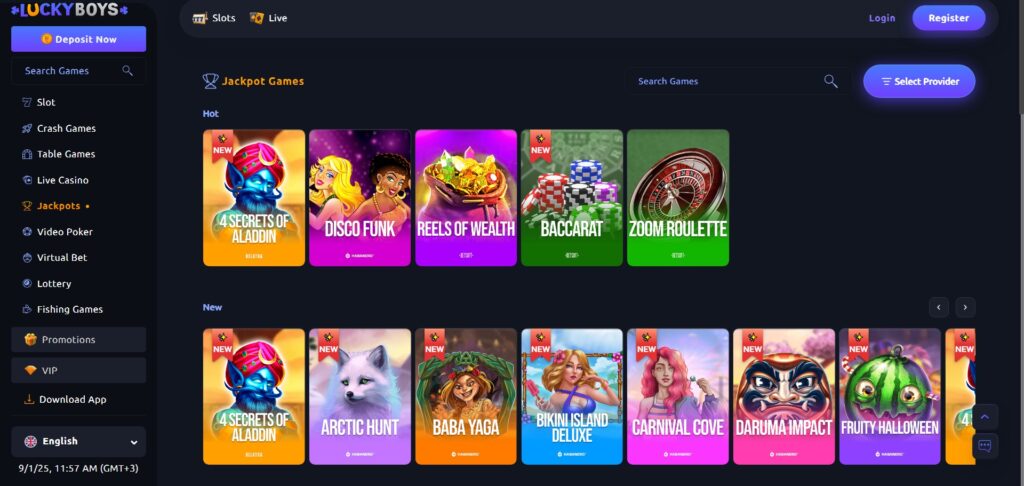Screen dimensions: 1024x486
Task: Click the LuckyBoys logo
Action: coord(69,10)
